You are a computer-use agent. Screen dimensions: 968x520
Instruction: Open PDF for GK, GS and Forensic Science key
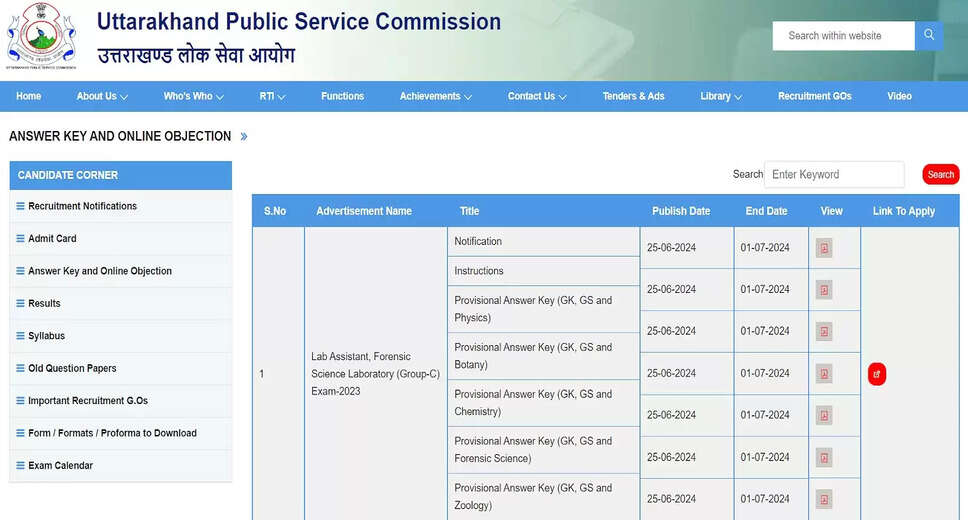click(824, 458)
